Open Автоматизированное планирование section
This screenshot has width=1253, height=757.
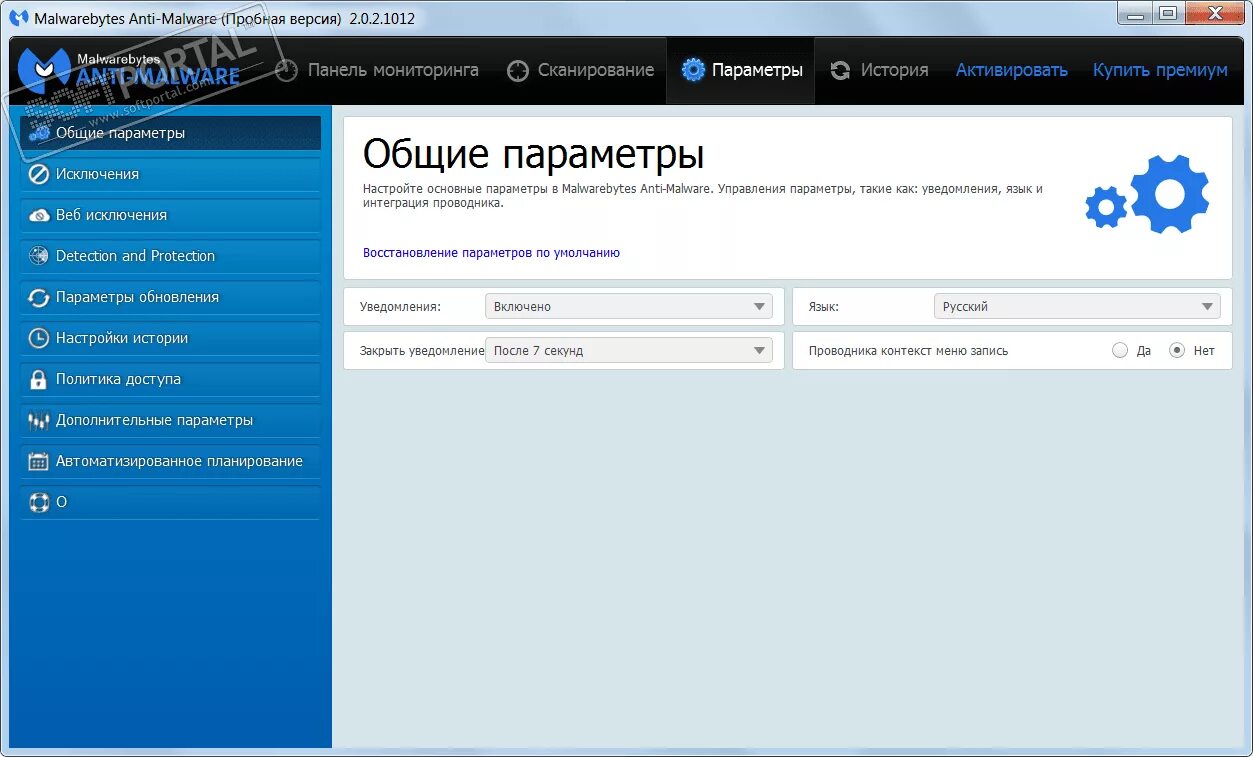point(171,461)
